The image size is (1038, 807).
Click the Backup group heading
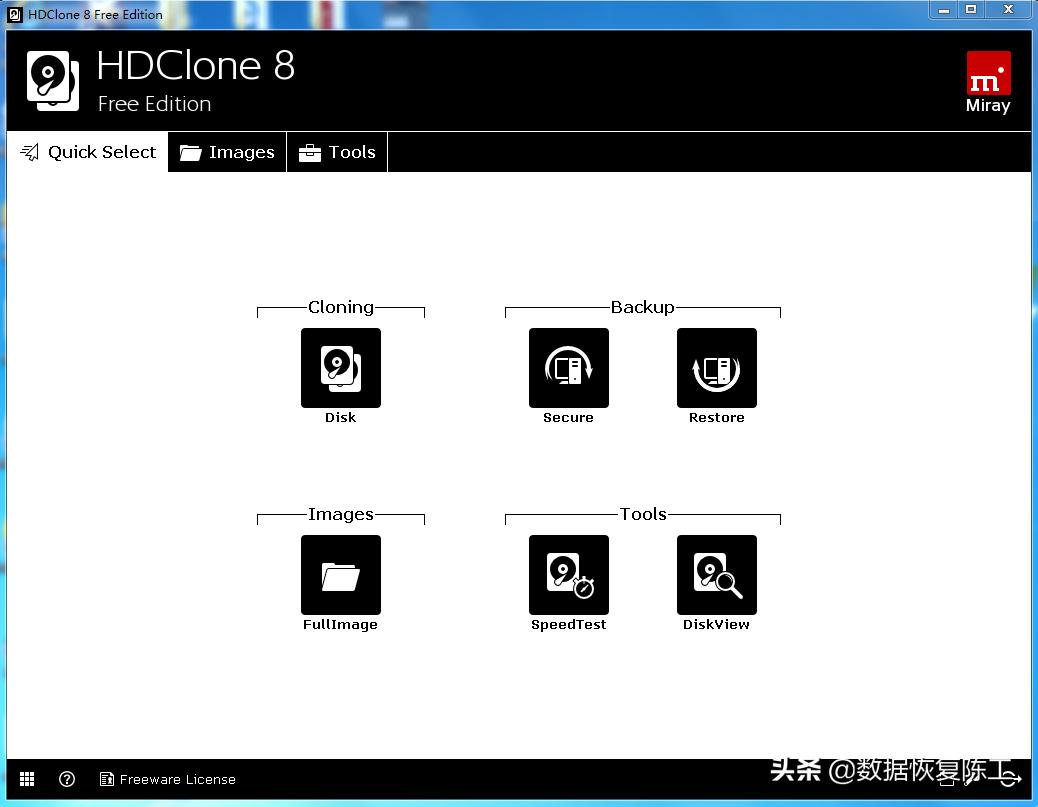(x=643, y=307)
